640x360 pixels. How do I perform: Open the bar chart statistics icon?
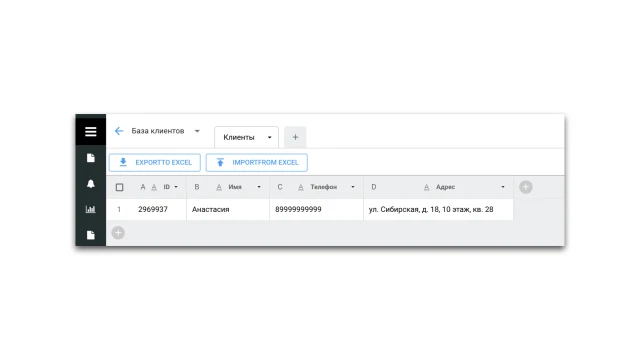point(91,209)
